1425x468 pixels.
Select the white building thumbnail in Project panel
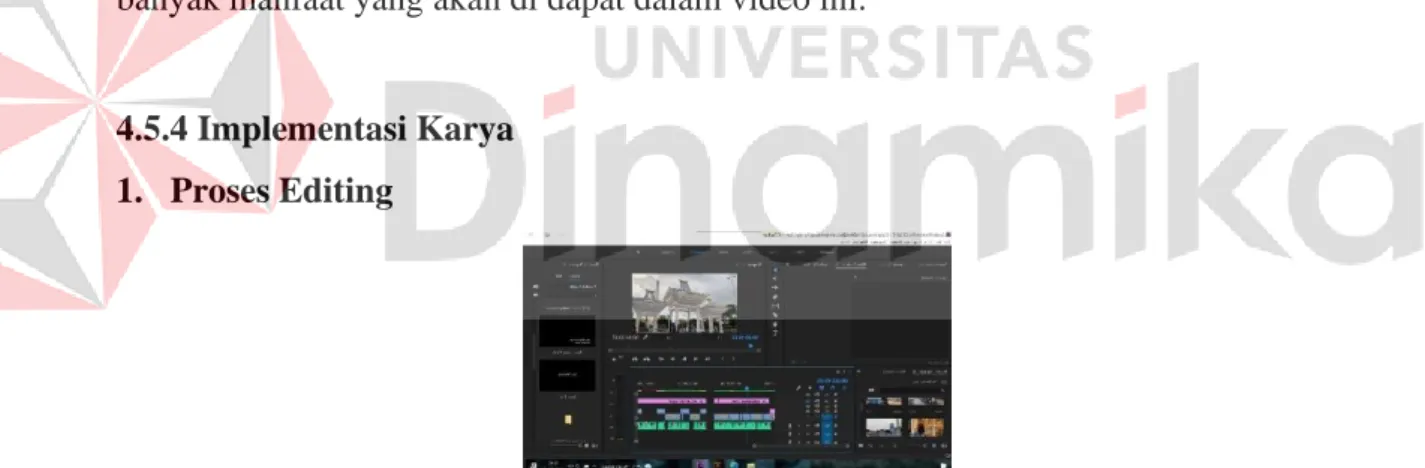coord(884,427)
